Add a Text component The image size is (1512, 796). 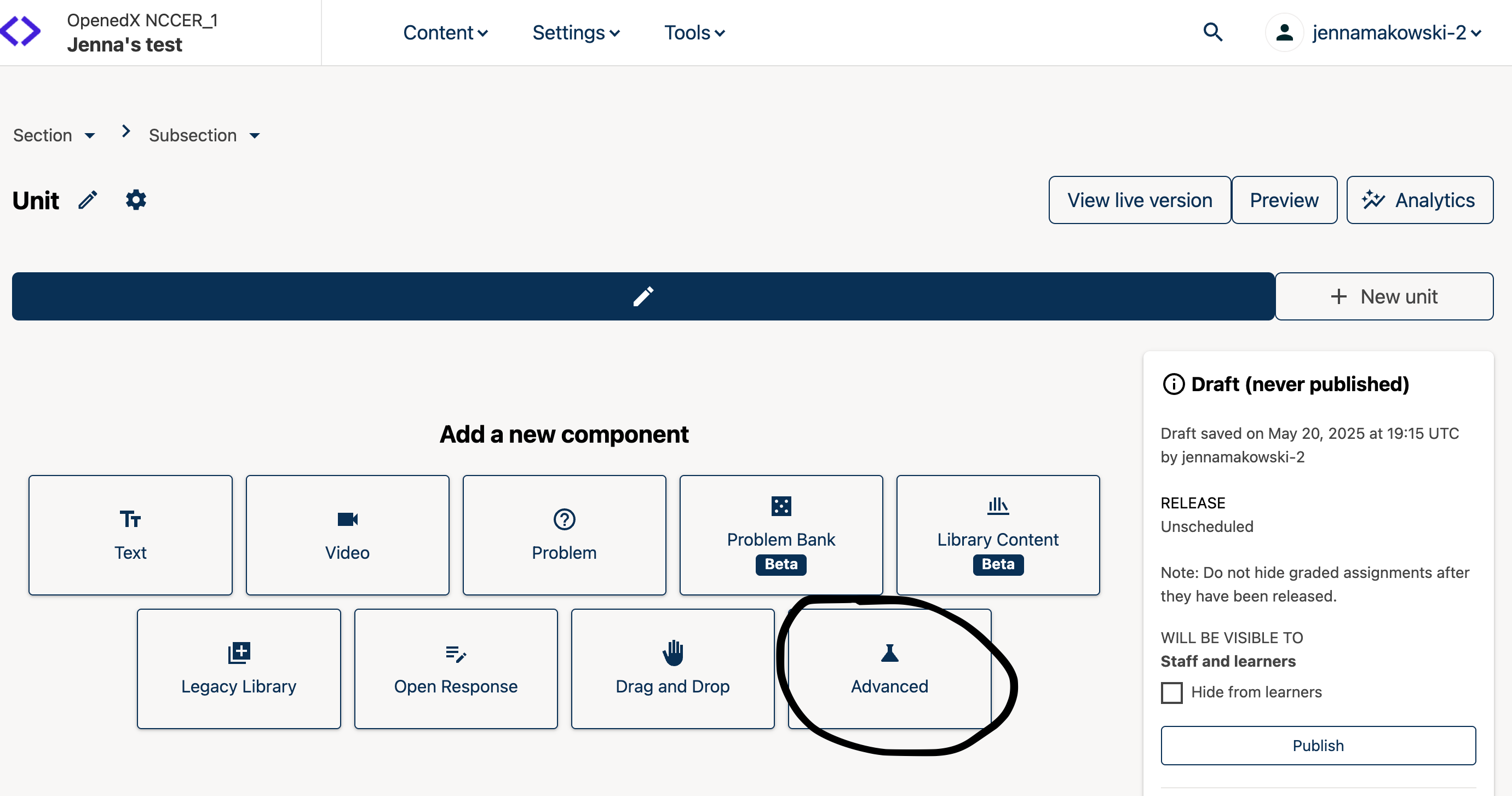[x=130, y=535]
